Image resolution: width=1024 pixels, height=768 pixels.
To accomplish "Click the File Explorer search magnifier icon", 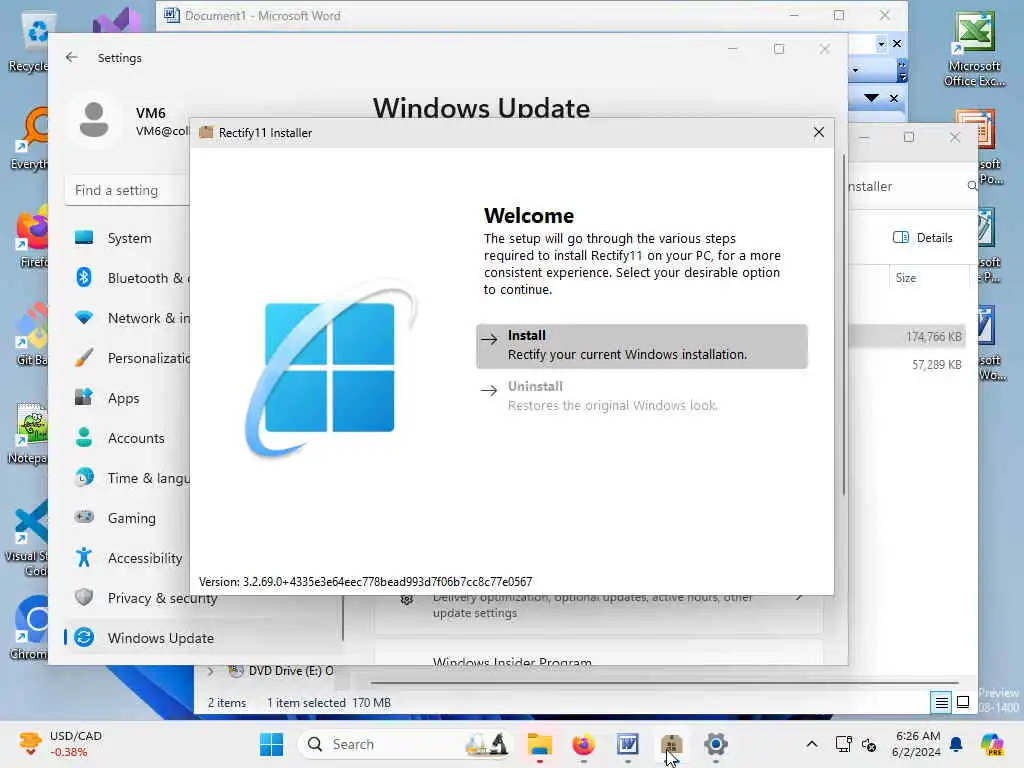I will pos(972,186).
